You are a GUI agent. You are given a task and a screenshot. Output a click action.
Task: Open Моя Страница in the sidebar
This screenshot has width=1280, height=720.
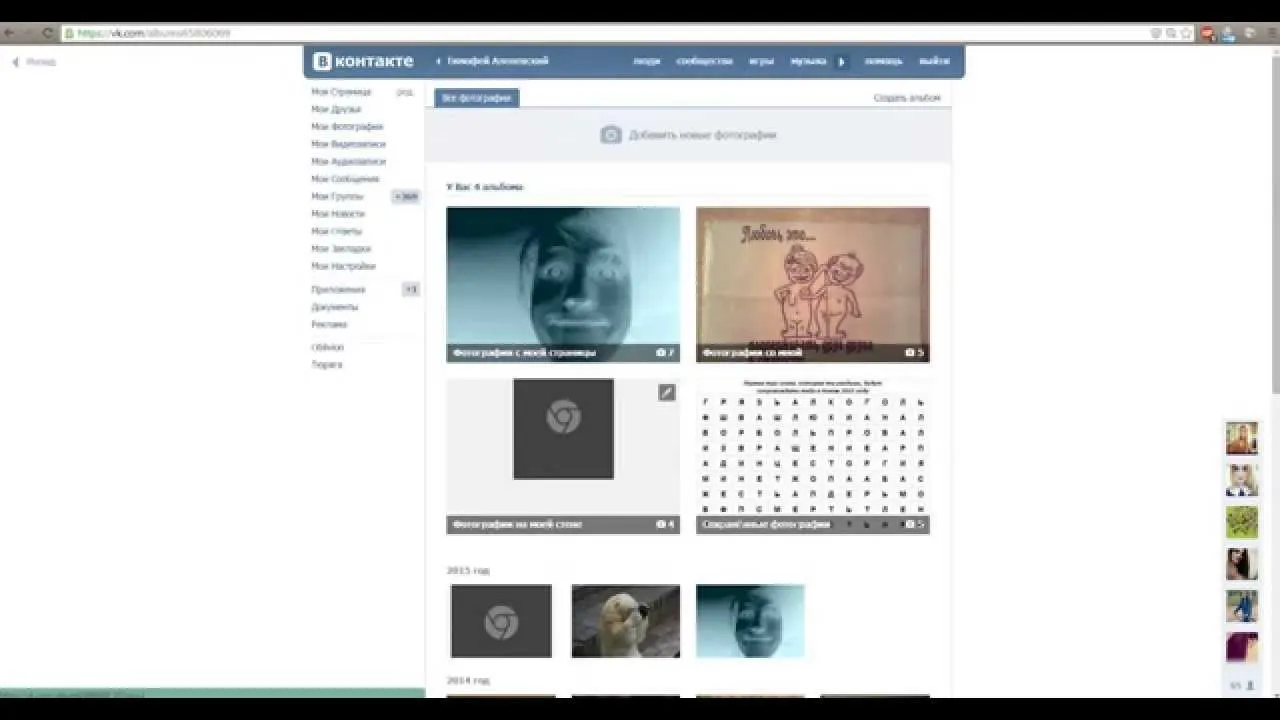coord(341,92)
